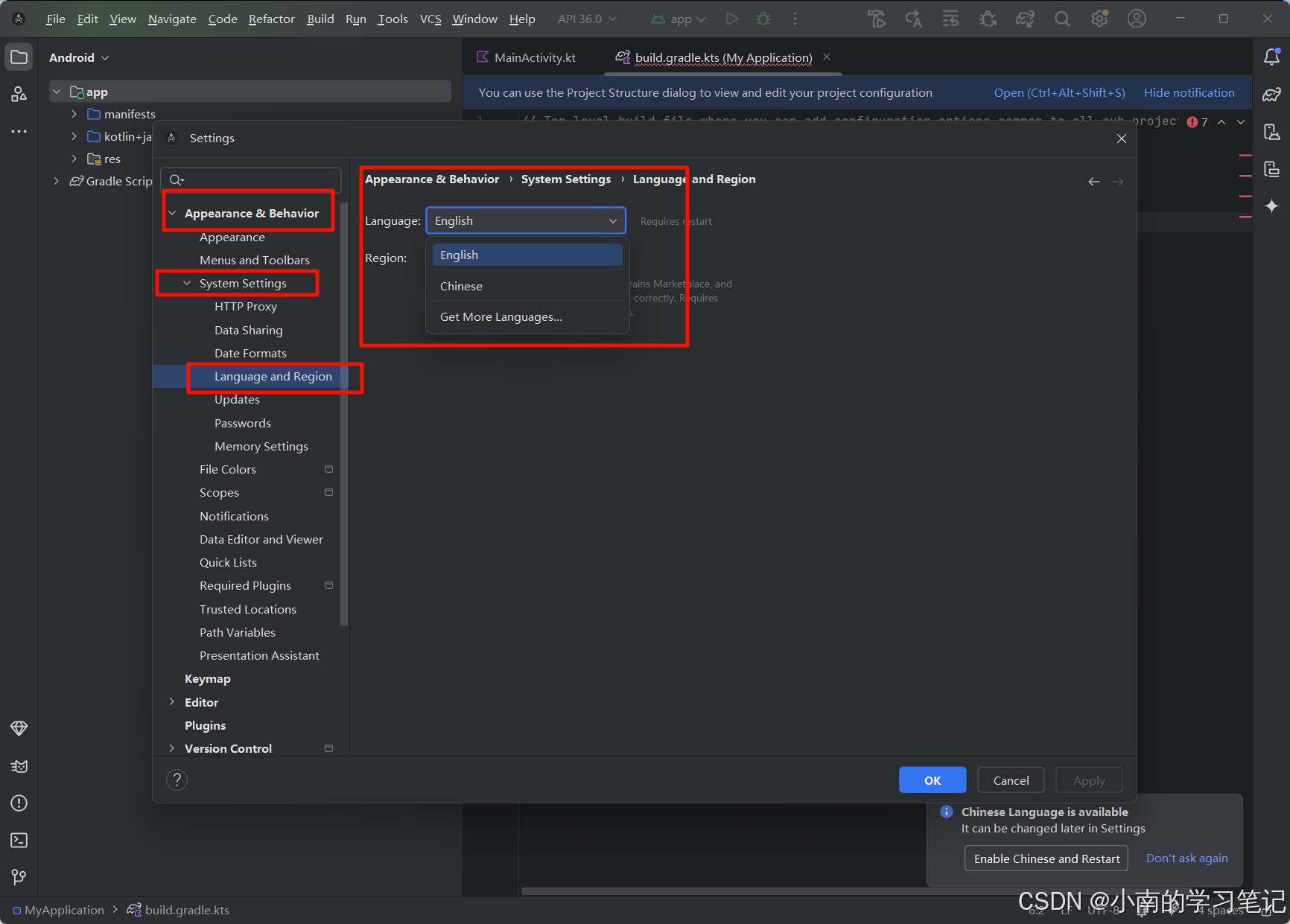Open the Project tool window folder icon
Viewport: 1290px width, 924px height.
pyautogui.click(x=19, y=57)
